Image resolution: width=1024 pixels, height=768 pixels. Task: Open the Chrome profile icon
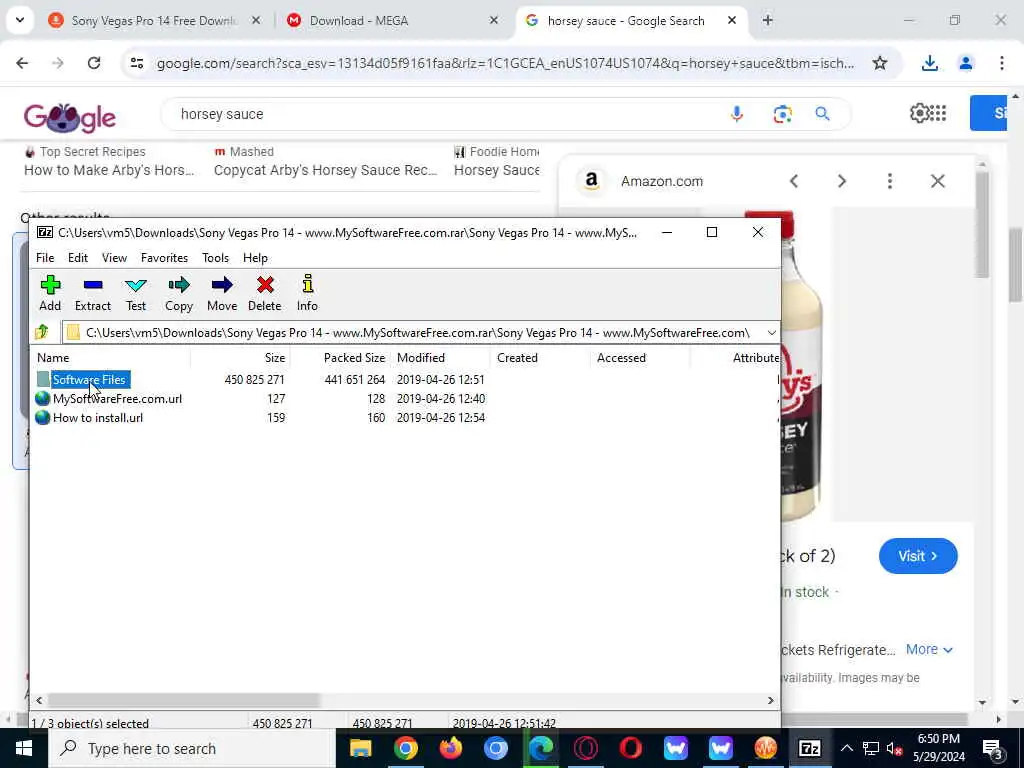coord(965,63)
